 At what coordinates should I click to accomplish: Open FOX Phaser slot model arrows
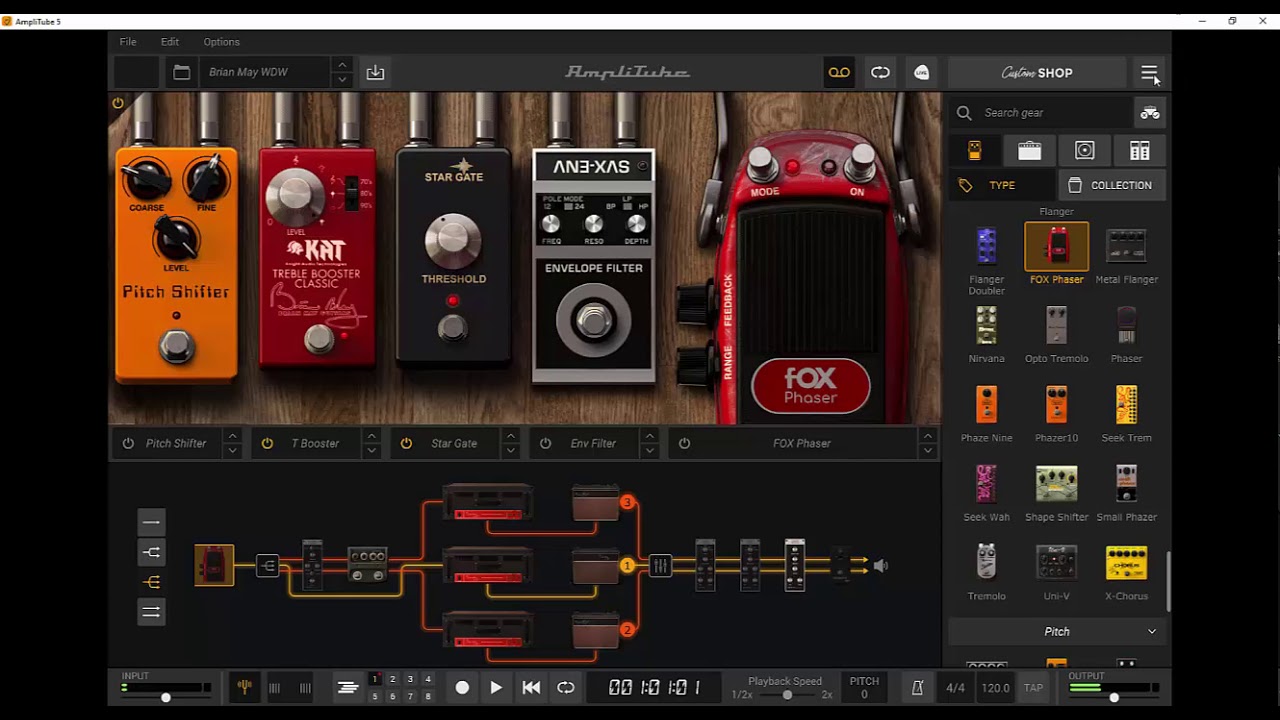tap(927, 443)
